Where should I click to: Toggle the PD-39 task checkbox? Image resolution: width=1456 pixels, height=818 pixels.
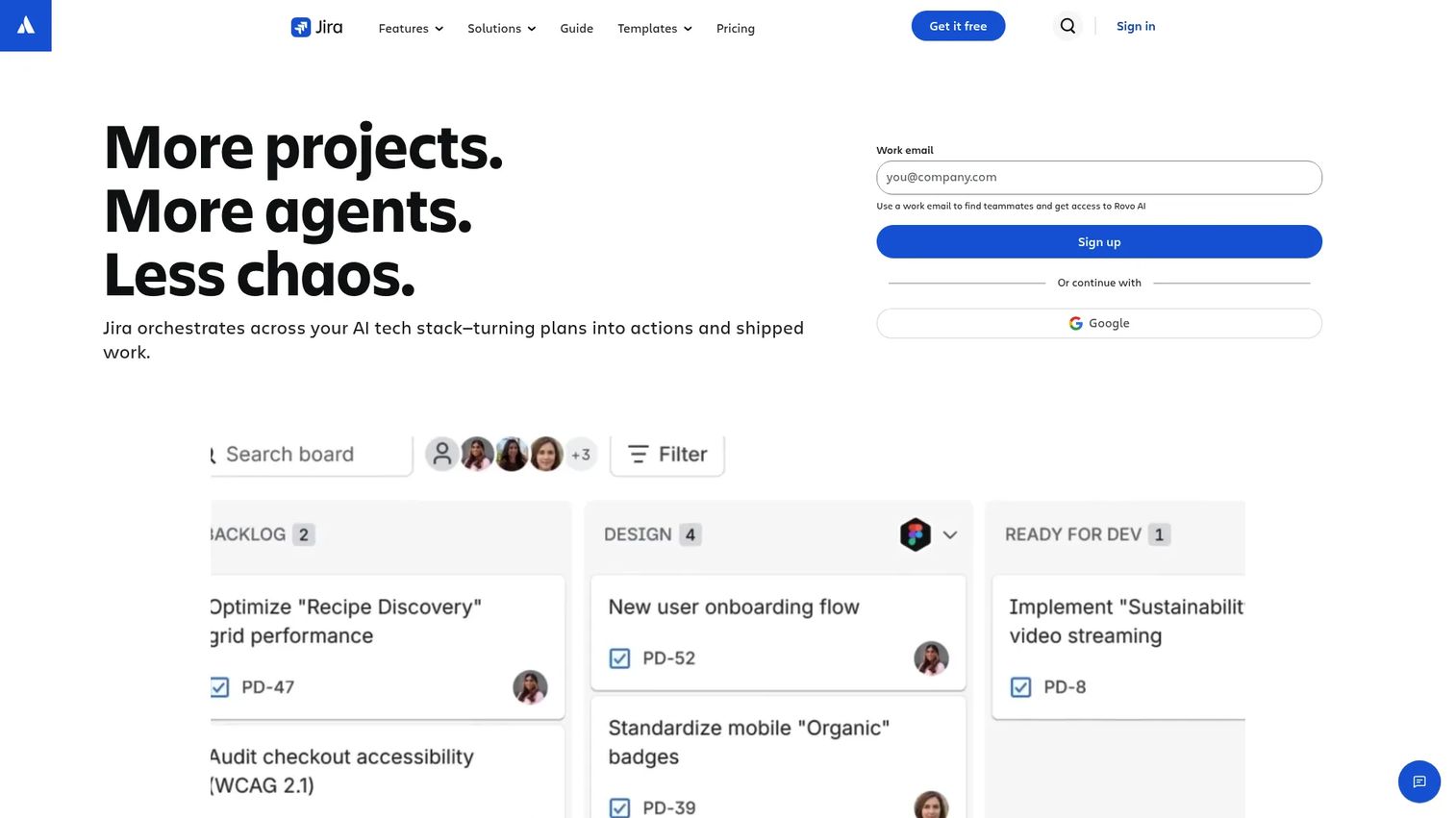click(x=619, y=807)
